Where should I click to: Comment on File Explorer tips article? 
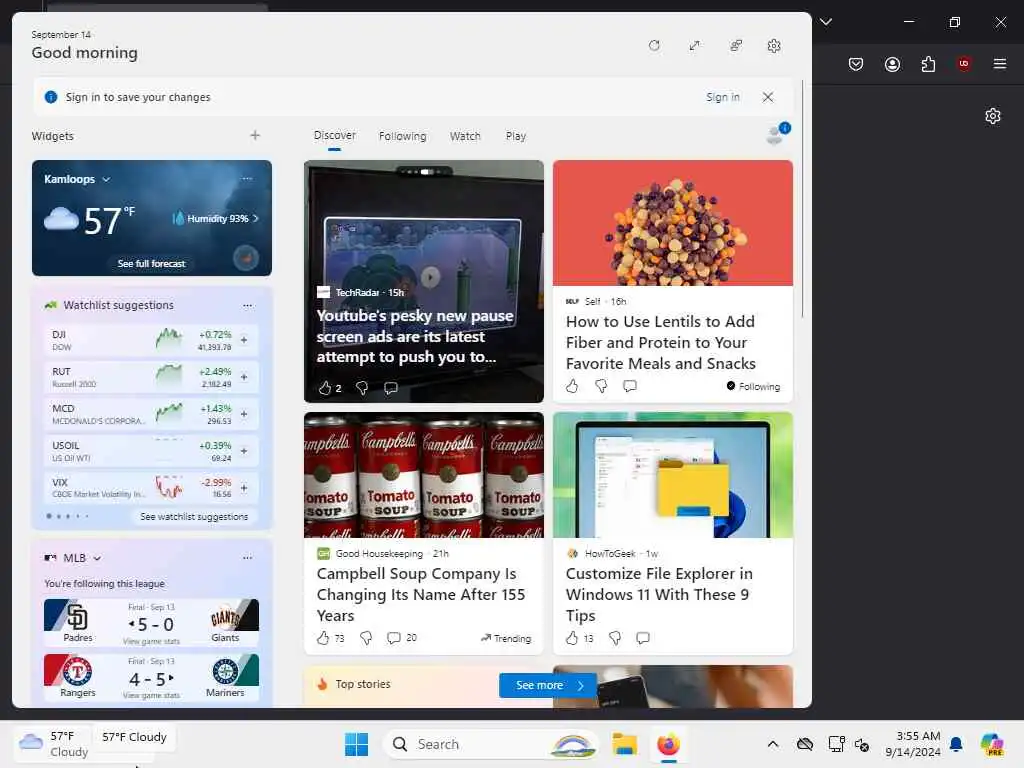(643, 638)
